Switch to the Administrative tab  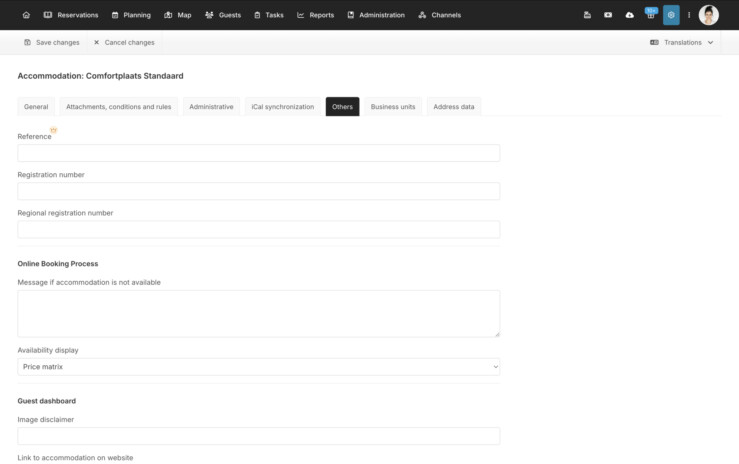[x=211, y=106]
